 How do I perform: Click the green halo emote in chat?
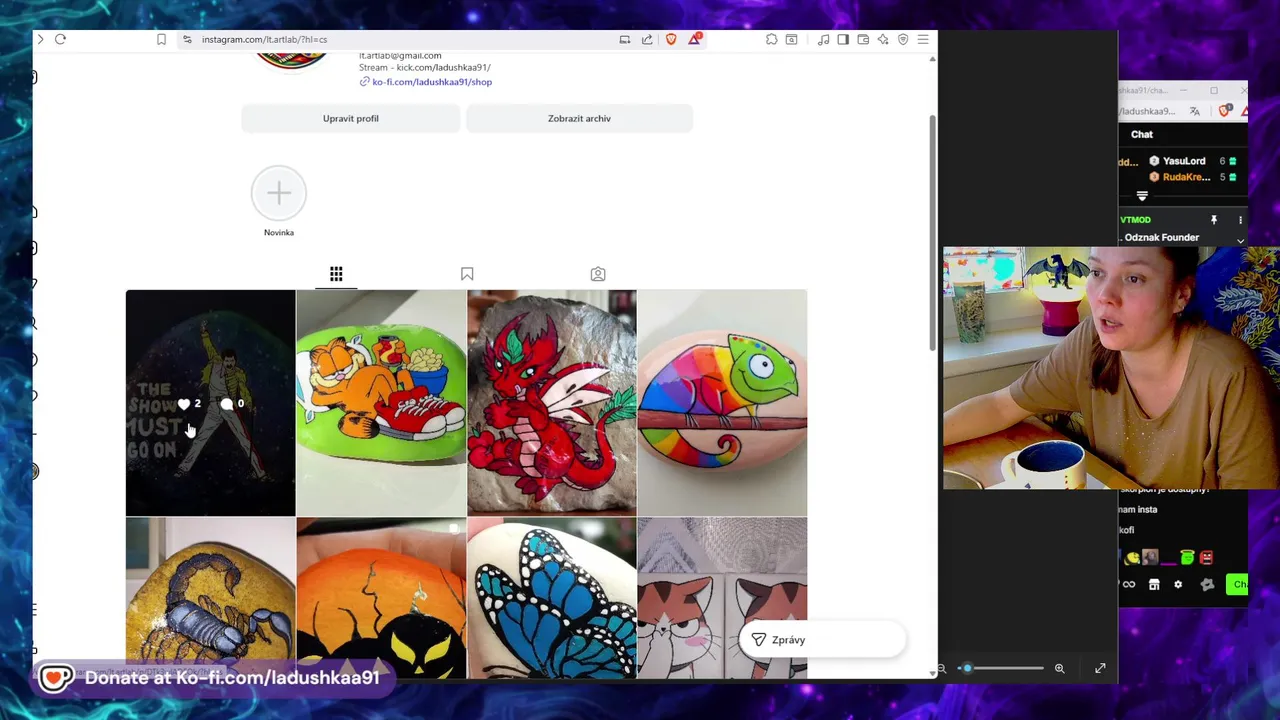pyautogui.click(x=1187, y=558)
